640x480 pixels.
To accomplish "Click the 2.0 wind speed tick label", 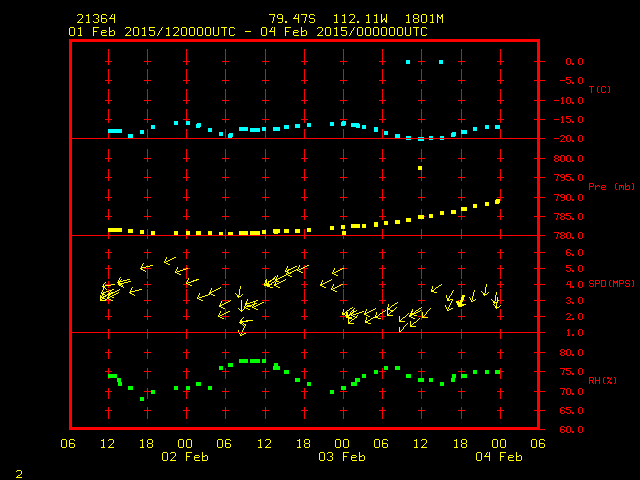I will pos(574,317).
